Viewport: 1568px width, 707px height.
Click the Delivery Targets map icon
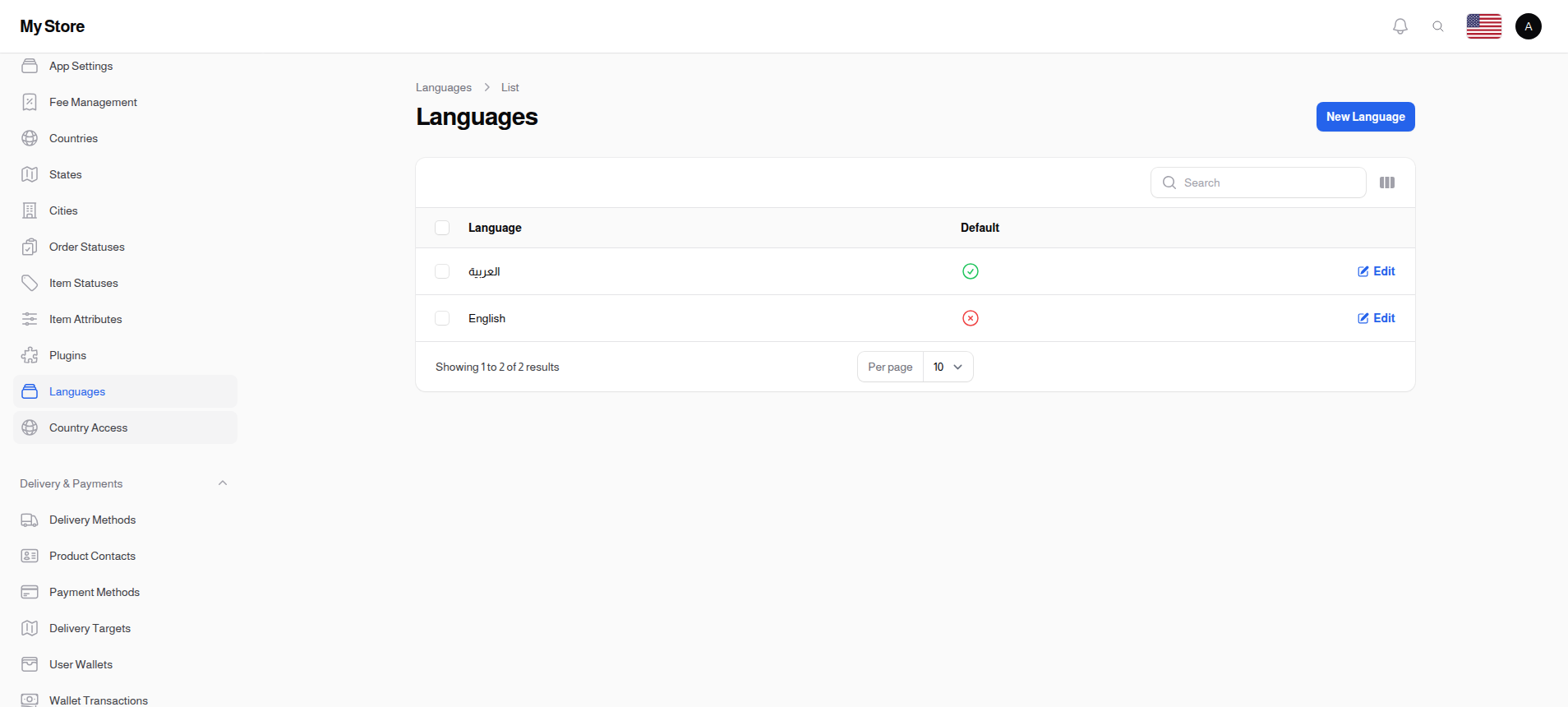tap(30, 628)
